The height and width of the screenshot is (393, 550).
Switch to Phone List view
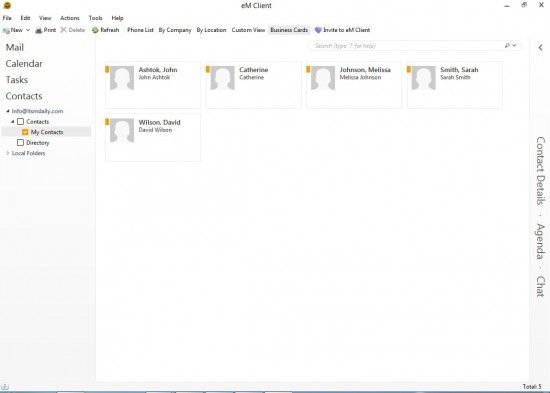pos(140,30)
